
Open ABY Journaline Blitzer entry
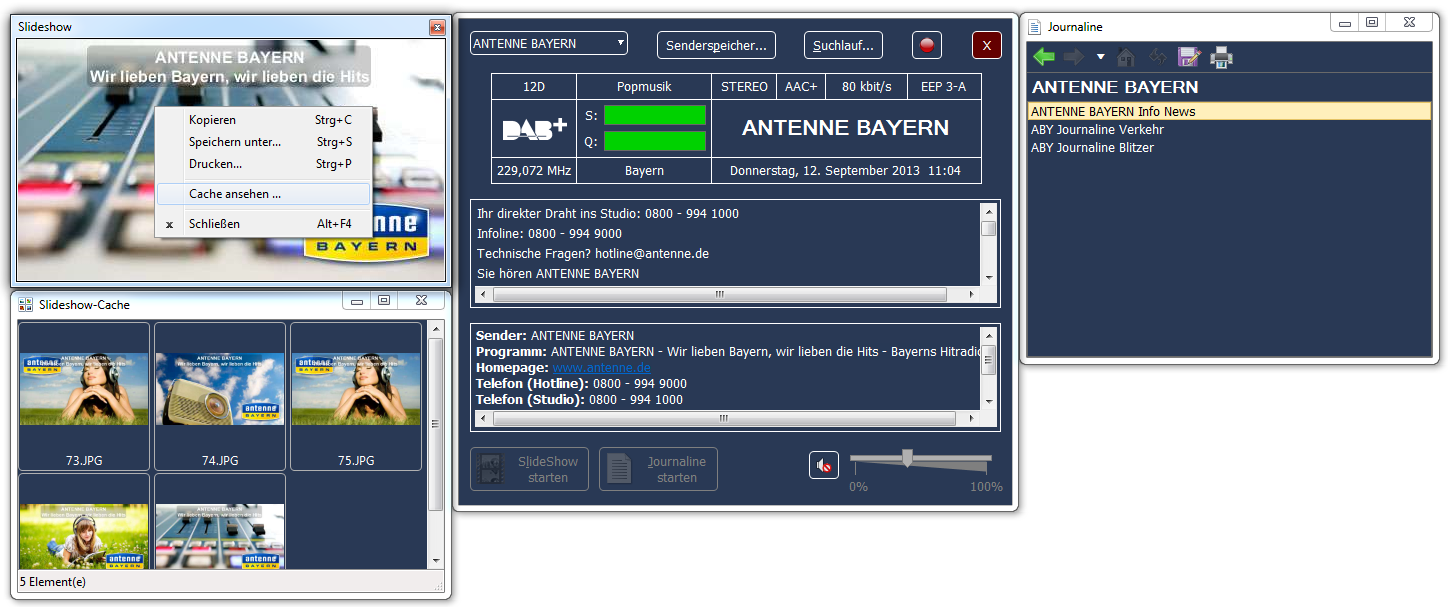click(1092, 147)
